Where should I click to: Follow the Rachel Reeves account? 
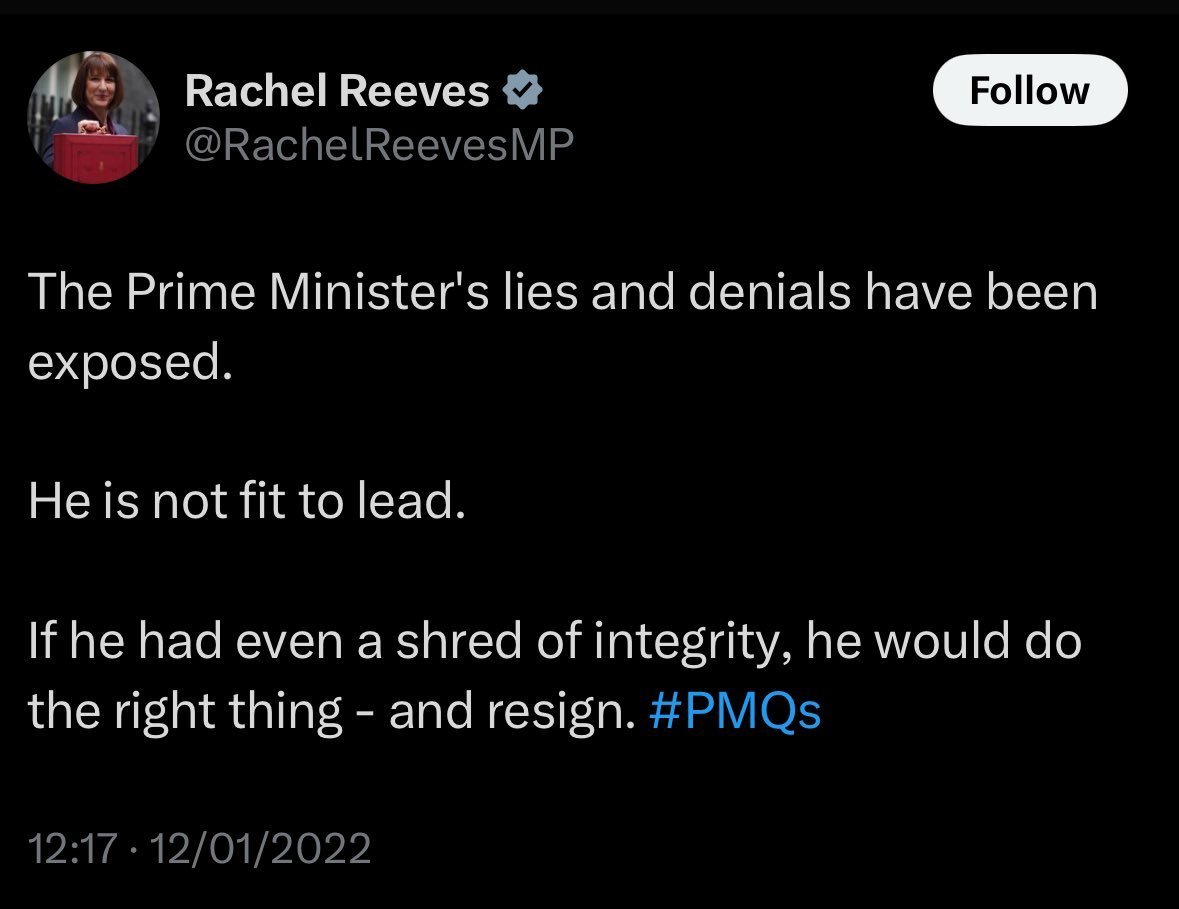pyautogui.click(x=1029, y=89)
